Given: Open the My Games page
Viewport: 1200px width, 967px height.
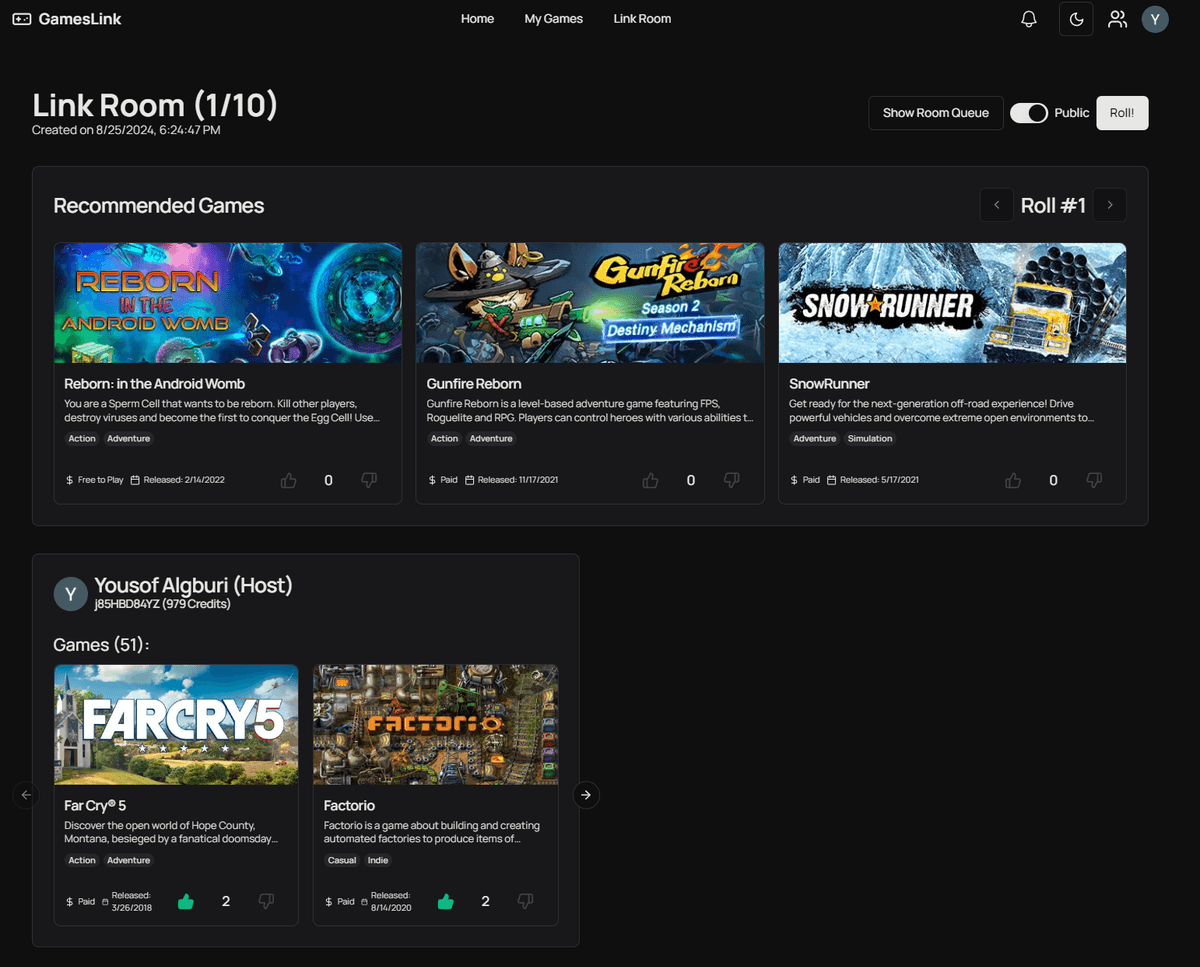Looking at the screenshot, I should point(553,18).
